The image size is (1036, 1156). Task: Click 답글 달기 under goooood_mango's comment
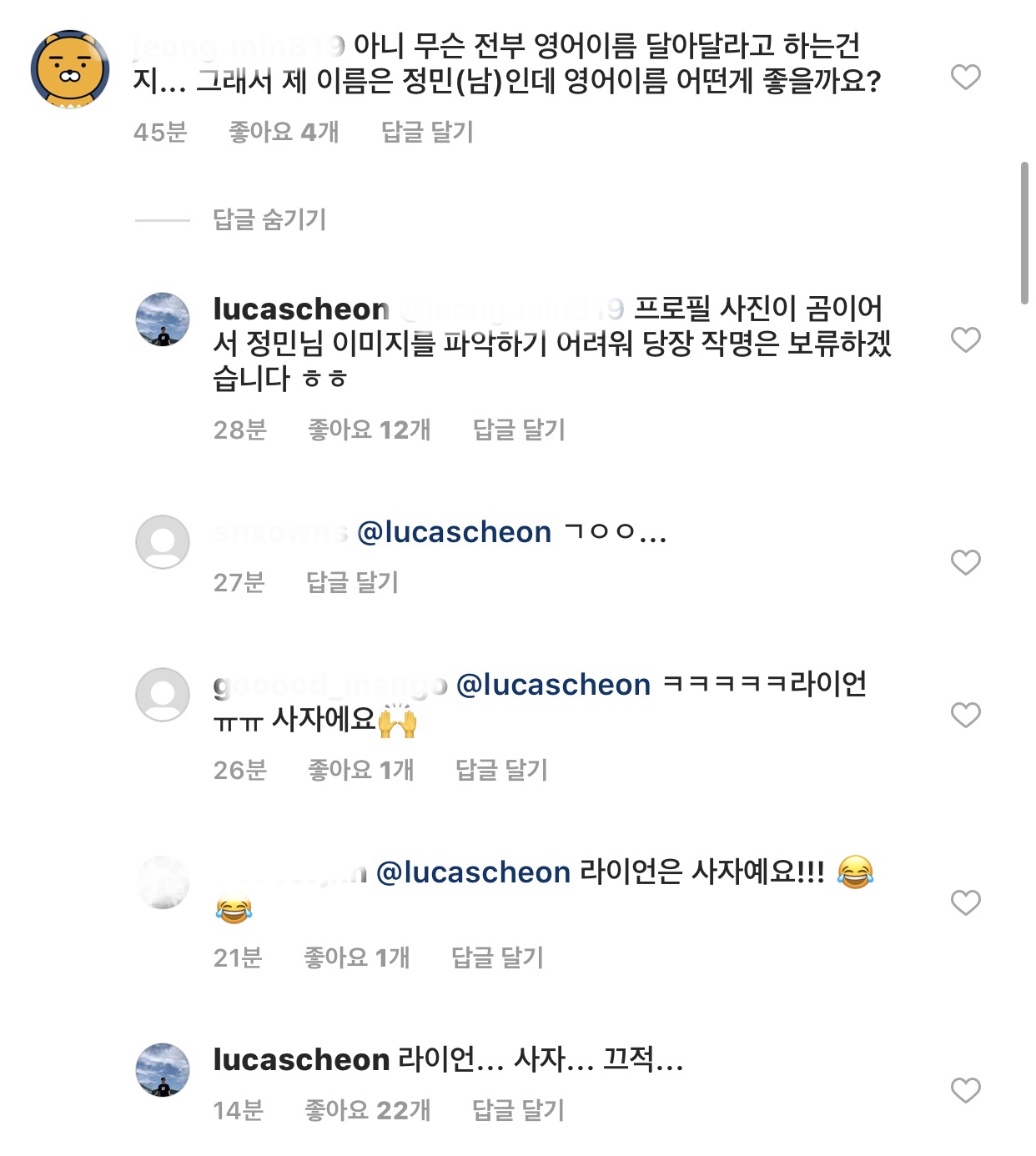tap(504, 772)
